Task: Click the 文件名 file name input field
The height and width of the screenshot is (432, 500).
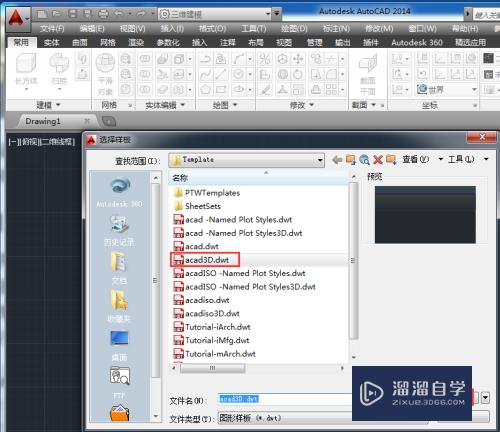Action: 285,399
